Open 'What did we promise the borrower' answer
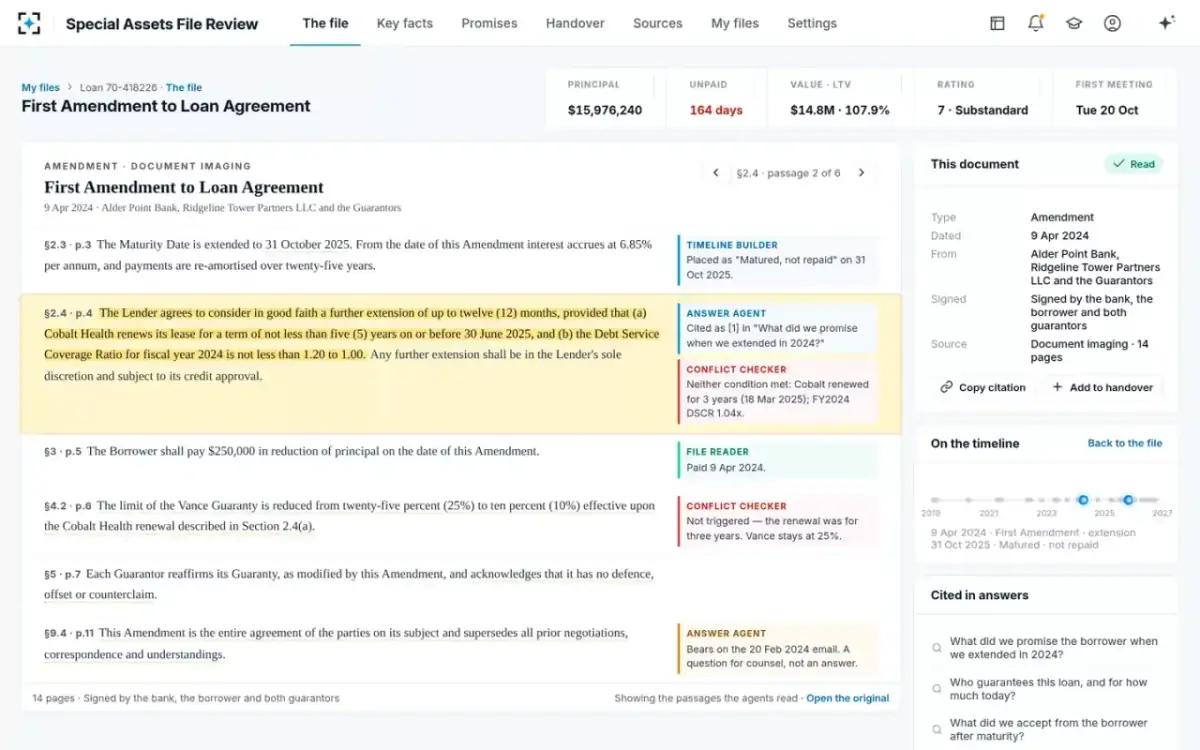 click(x=1045, y=648)
